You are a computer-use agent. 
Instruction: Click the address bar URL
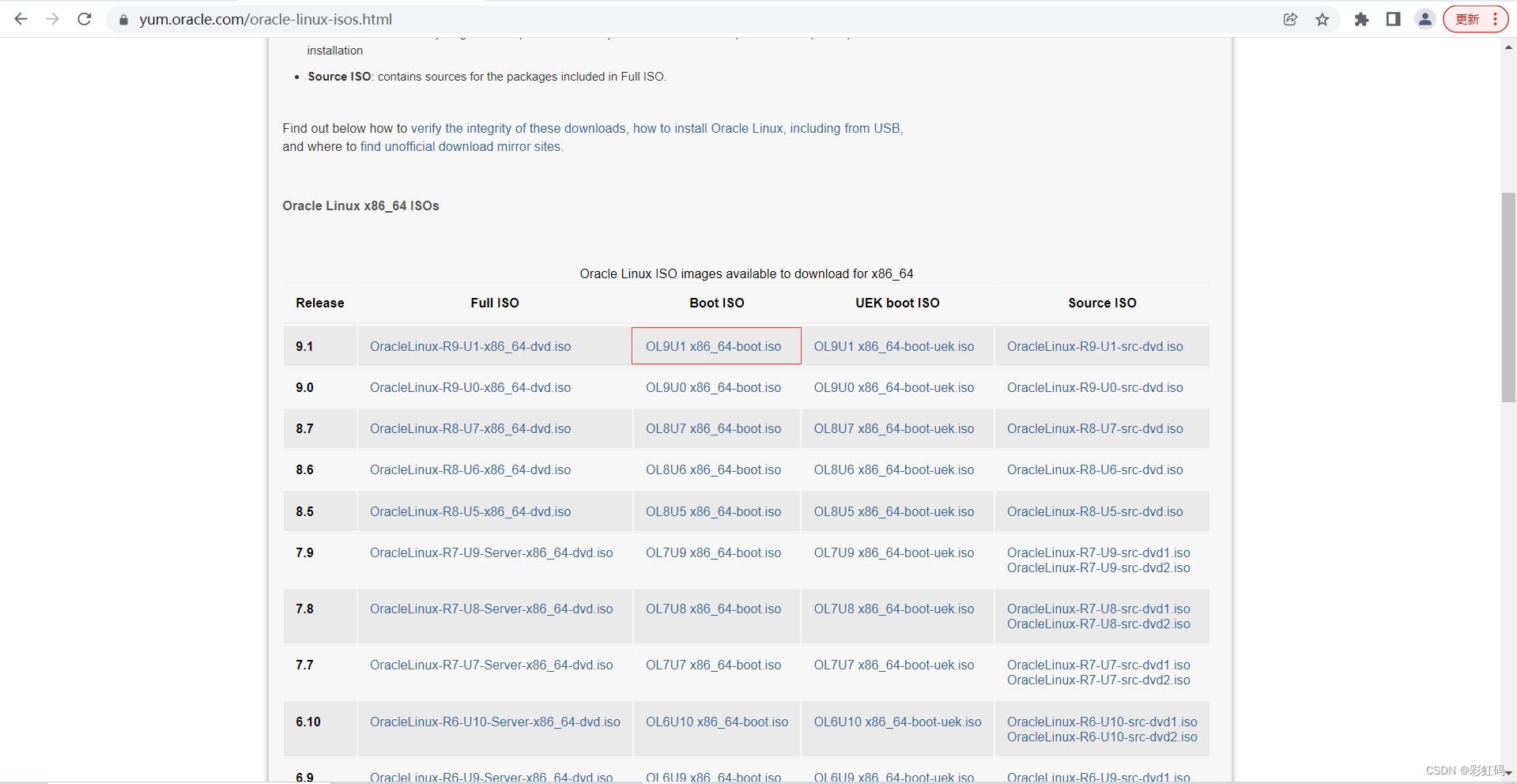[x=266, y=19]
